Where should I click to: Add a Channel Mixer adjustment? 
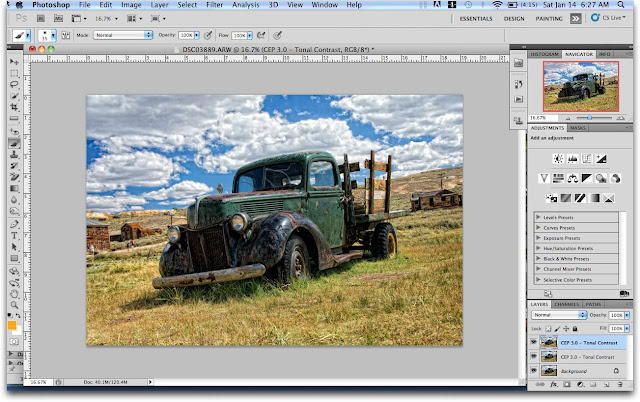[x=616, y=178]
